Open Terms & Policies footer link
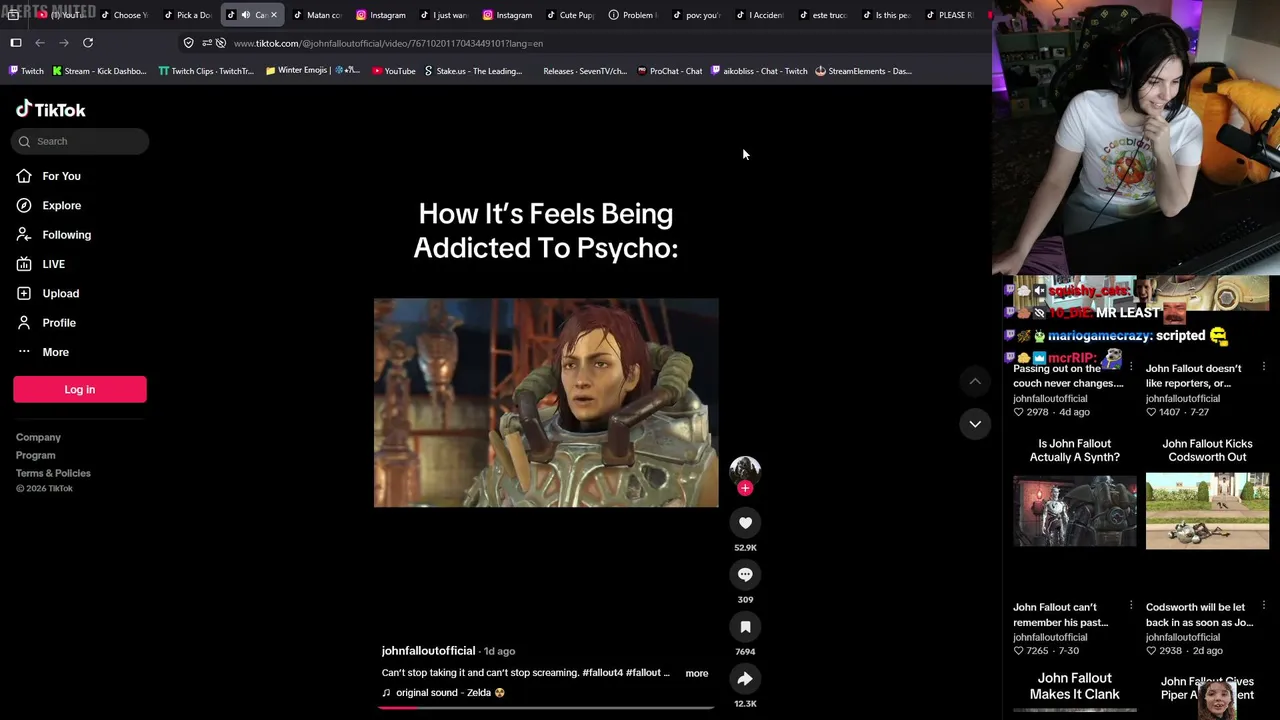Viewport: 1280px width, 720px height. click(53, 473)
